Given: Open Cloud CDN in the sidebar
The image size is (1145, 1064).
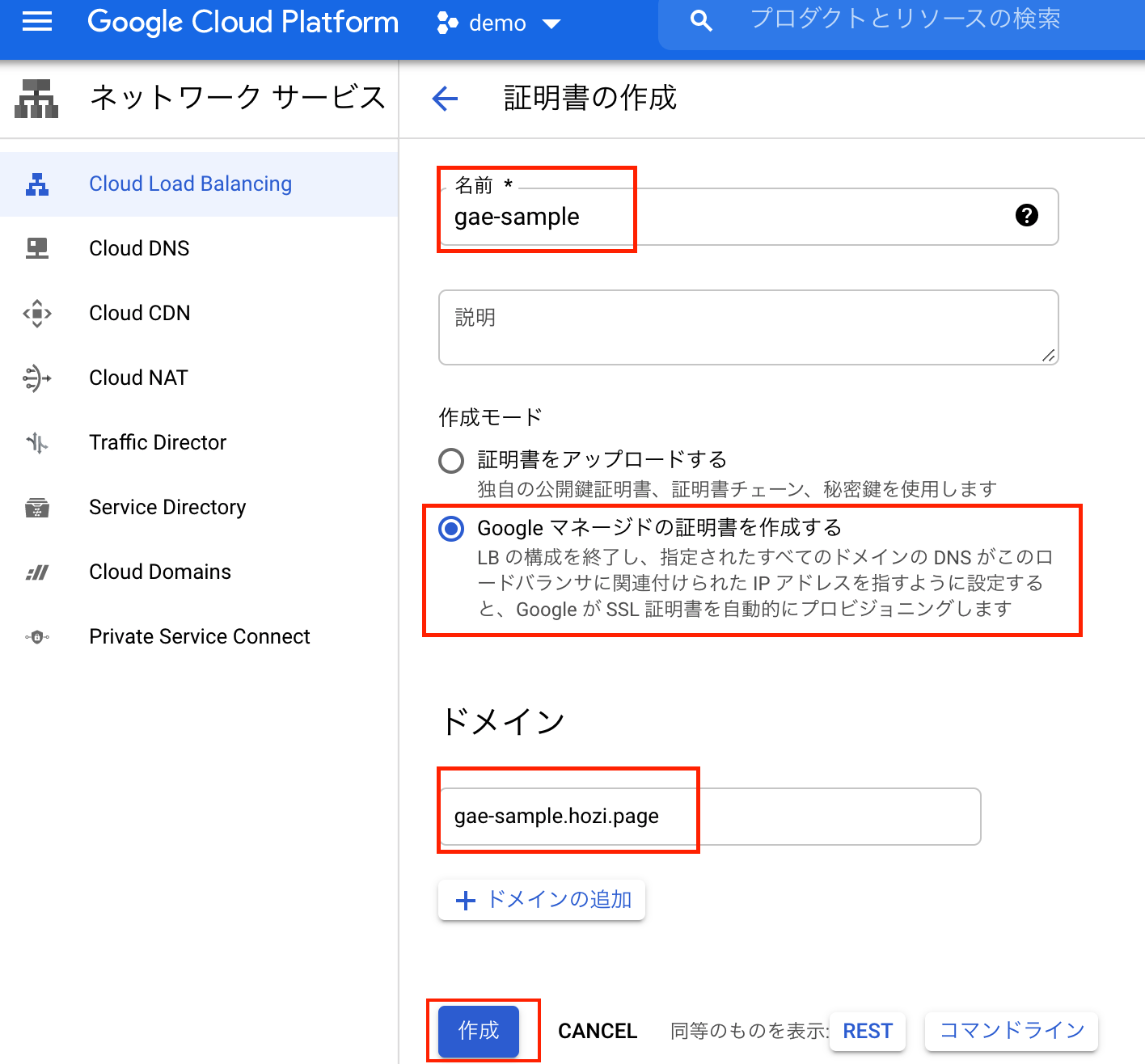Looking at the screenshot, I should tap(199, 313).
